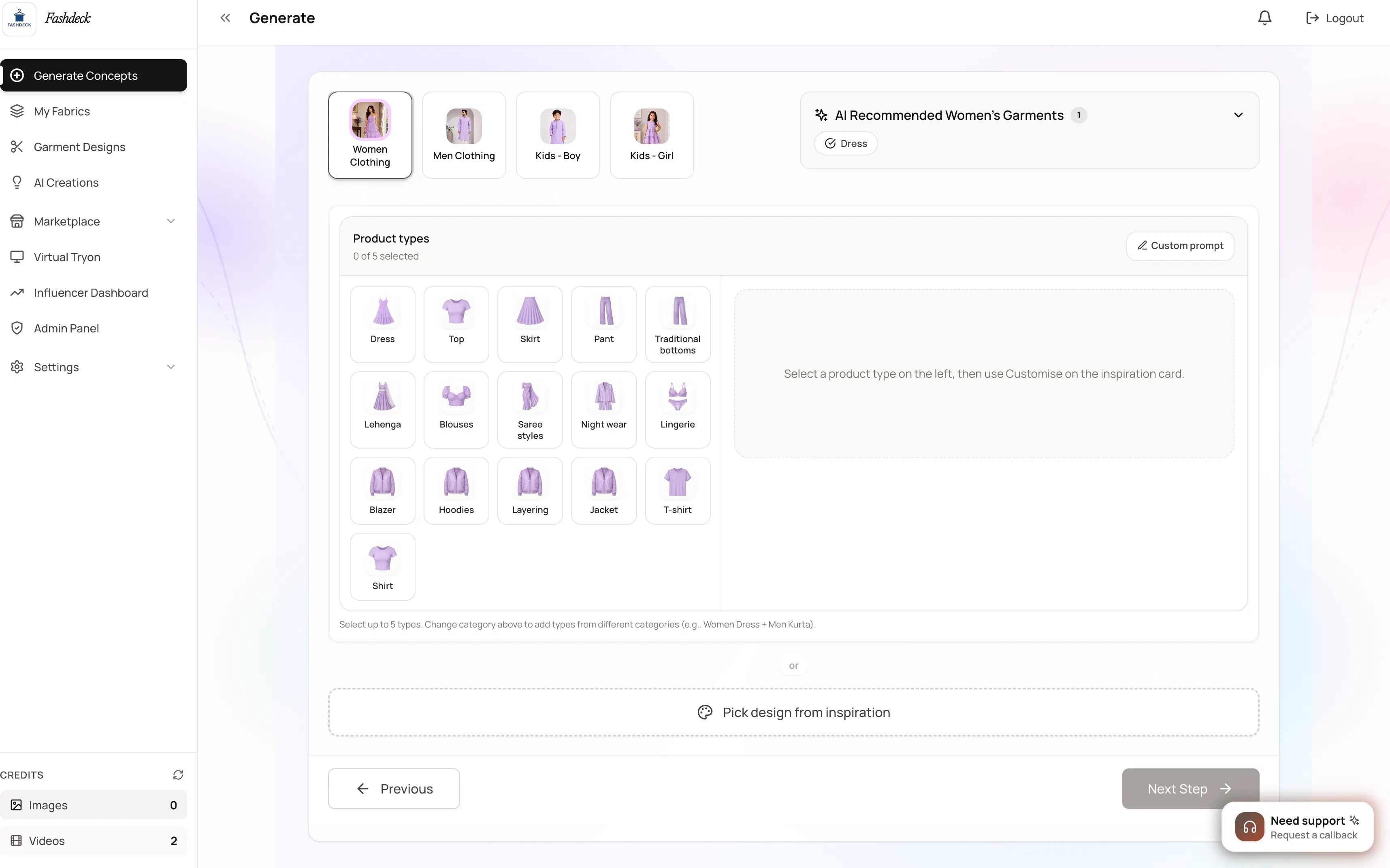Click the recommended Dress chip
Image resolution: width=1390 pixels, height=868 pixels.
[846, 143]
